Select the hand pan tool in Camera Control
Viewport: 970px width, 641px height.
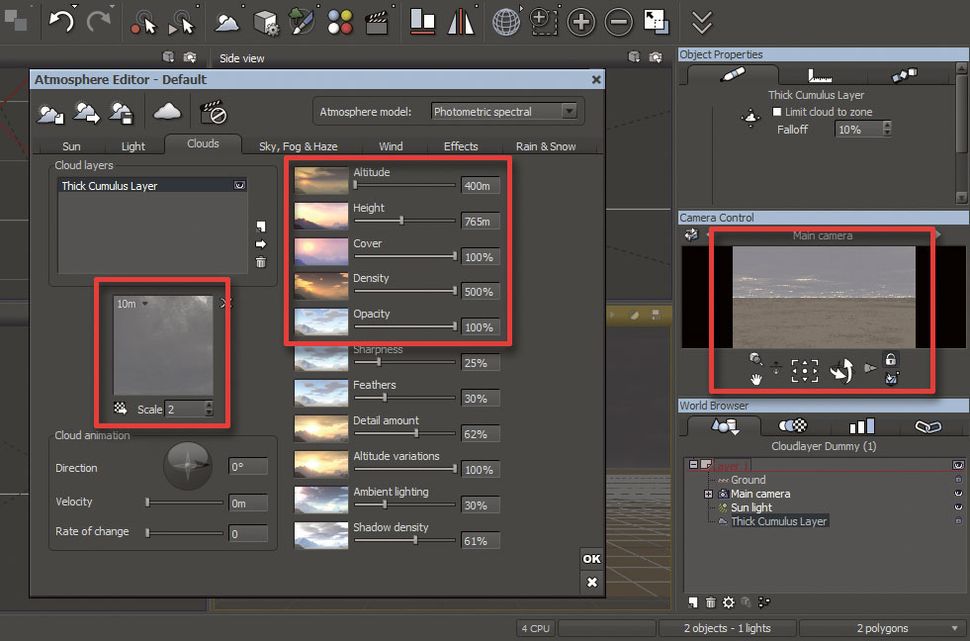click(x=756, y=379)
